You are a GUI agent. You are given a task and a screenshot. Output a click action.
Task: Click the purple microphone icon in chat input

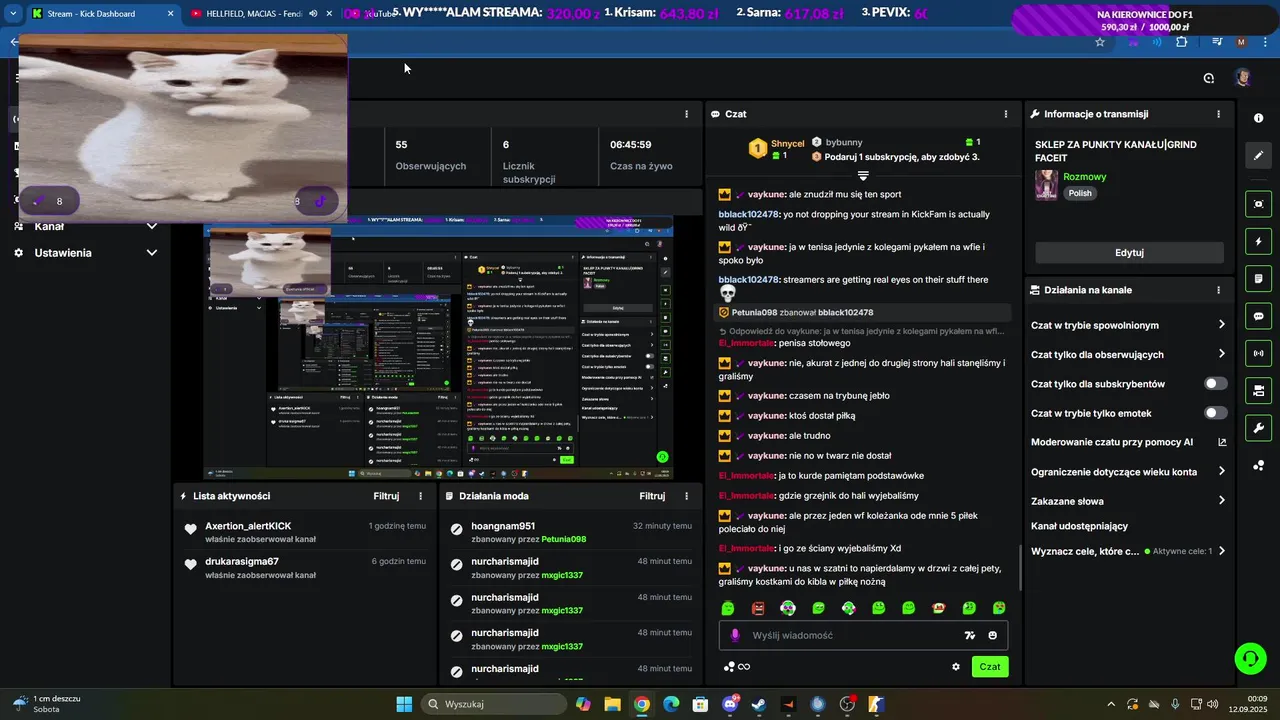pos(735,635)
